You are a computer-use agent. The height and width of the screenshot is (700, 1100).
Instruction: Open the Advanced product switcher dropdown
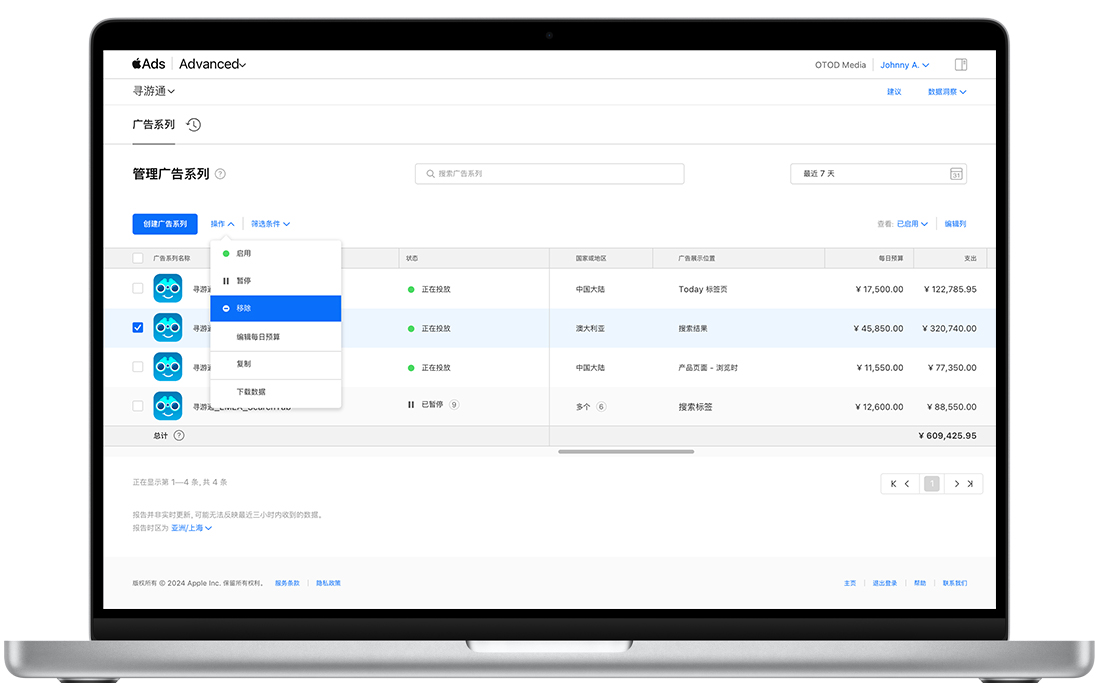coord(213,64)
